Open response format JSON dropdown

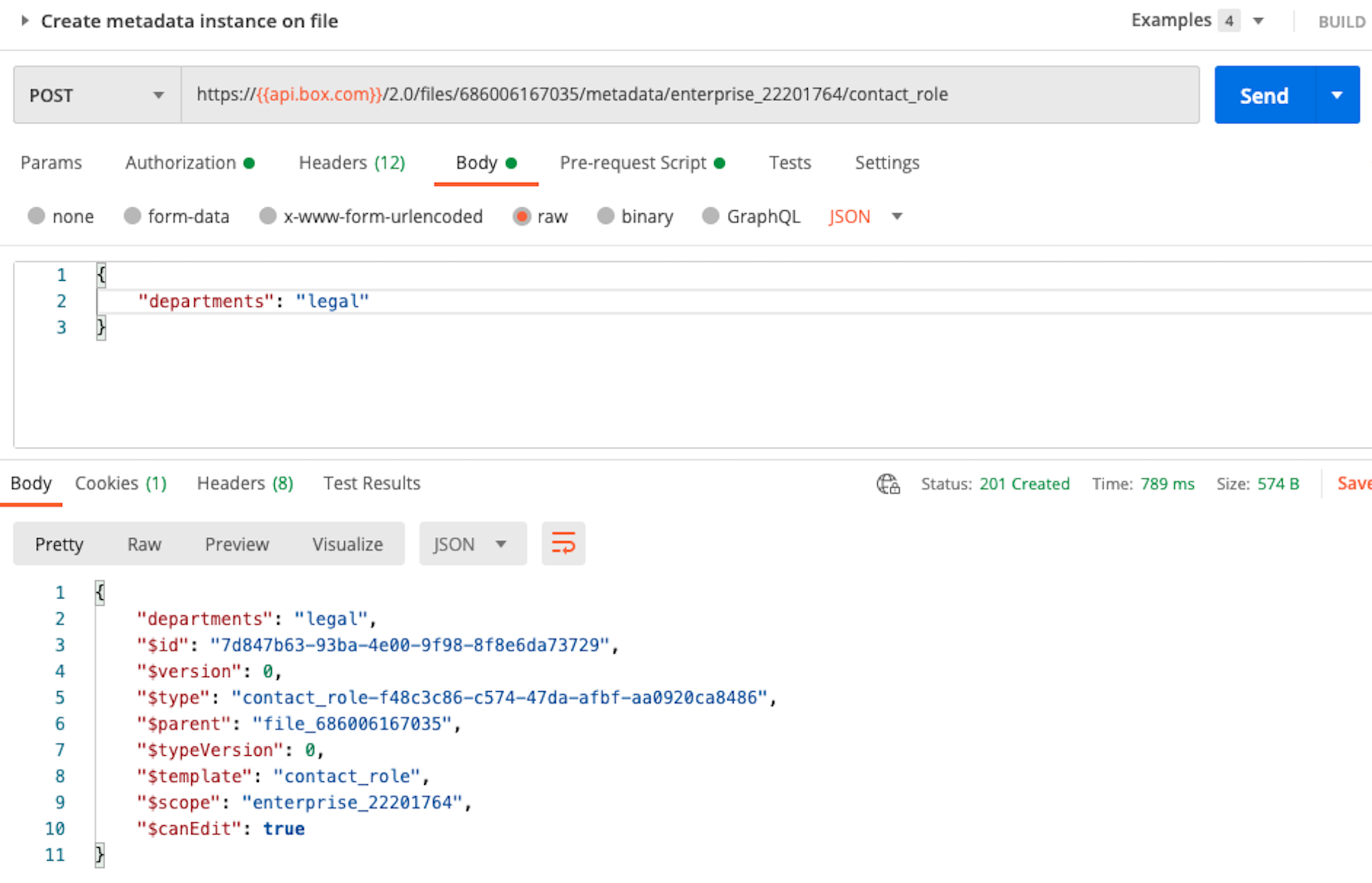click(x=472, y=544)
